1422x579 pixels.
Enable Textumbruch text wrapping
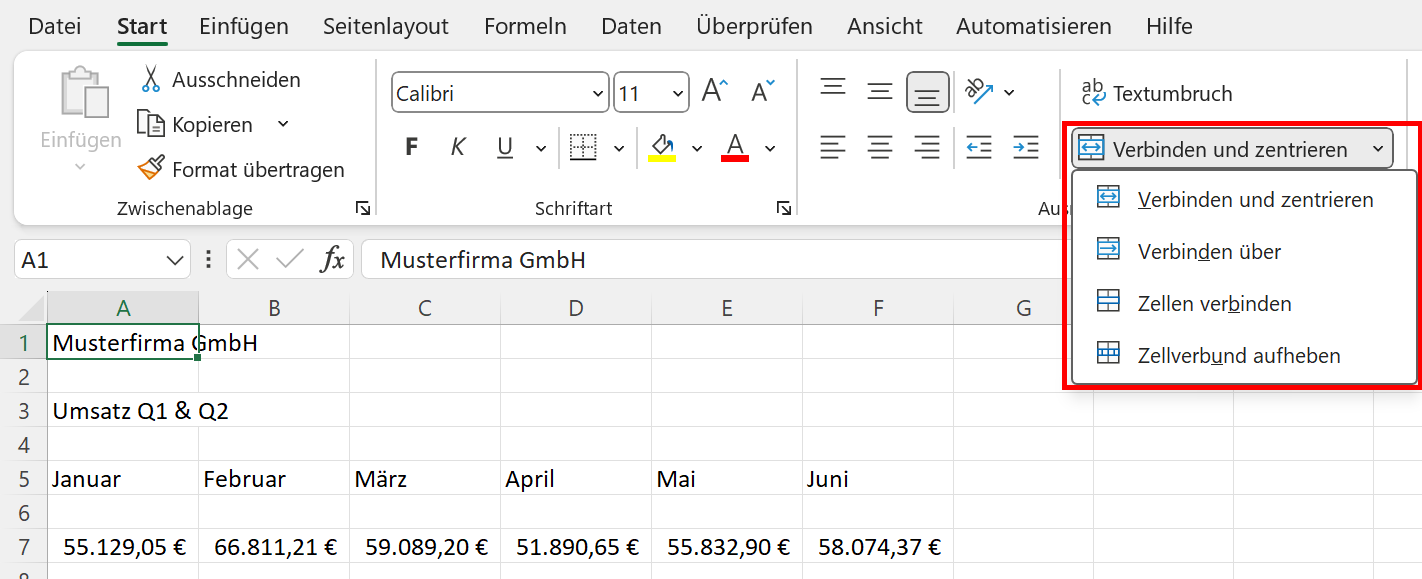click(1157, 94)
